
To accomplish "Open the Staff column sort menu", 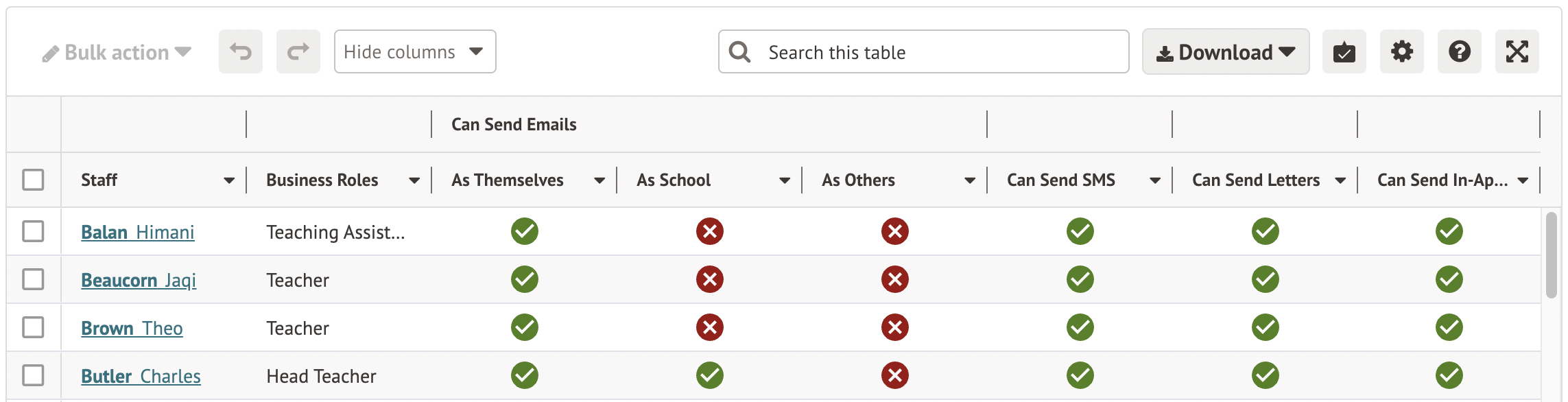I will point(229,180).
